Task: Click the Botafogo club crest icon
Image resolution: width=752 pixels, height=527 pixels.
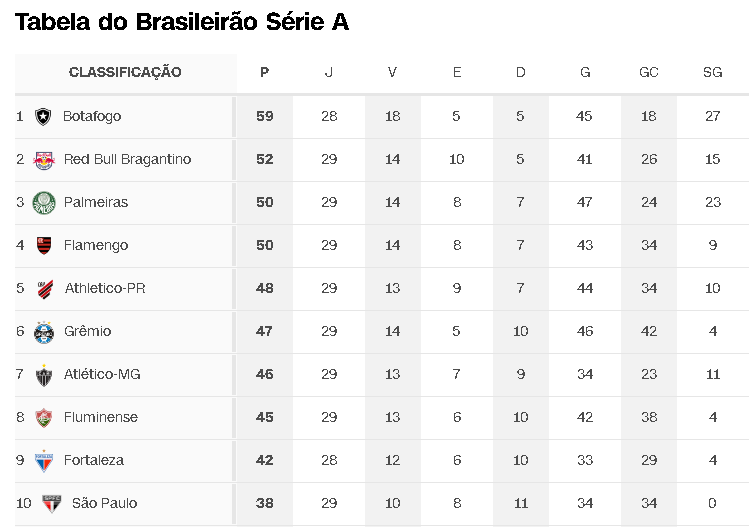Action: 43,117
